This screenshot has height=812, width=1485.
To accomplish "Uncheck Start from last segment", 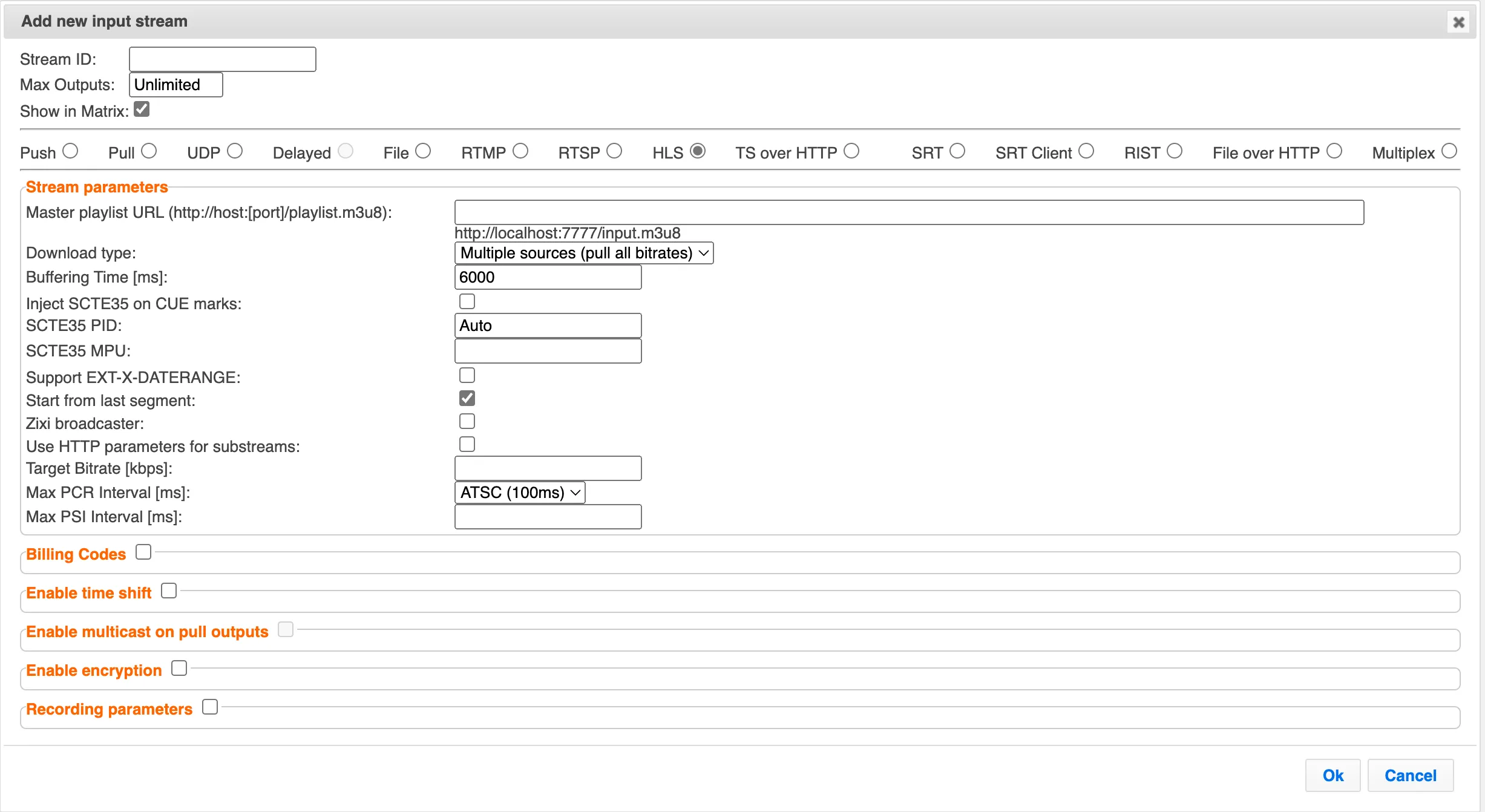I will [x=467, y=398].
